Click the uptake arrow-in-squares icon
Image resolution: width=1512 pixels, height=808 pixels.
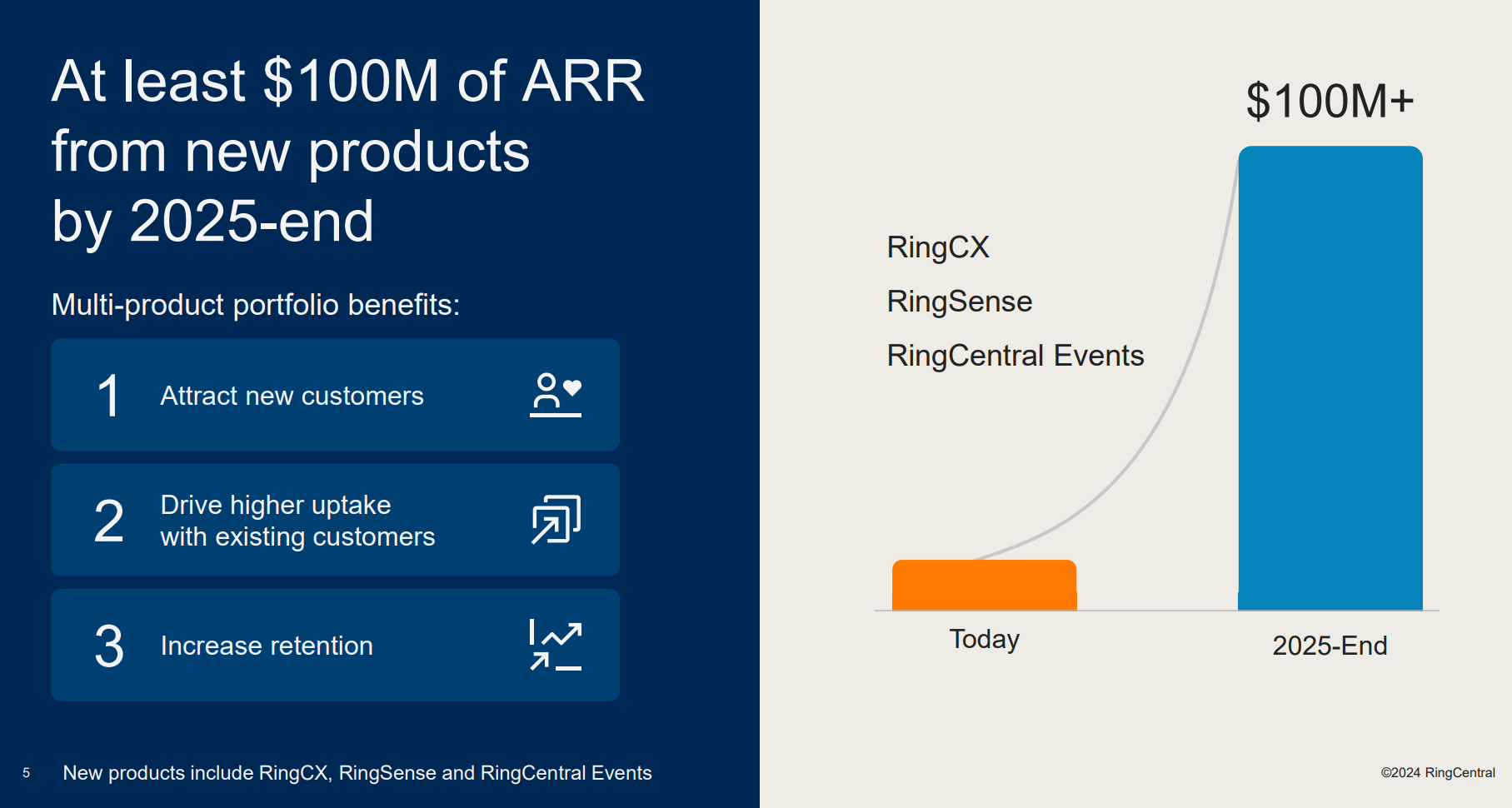tap(556, 520)
